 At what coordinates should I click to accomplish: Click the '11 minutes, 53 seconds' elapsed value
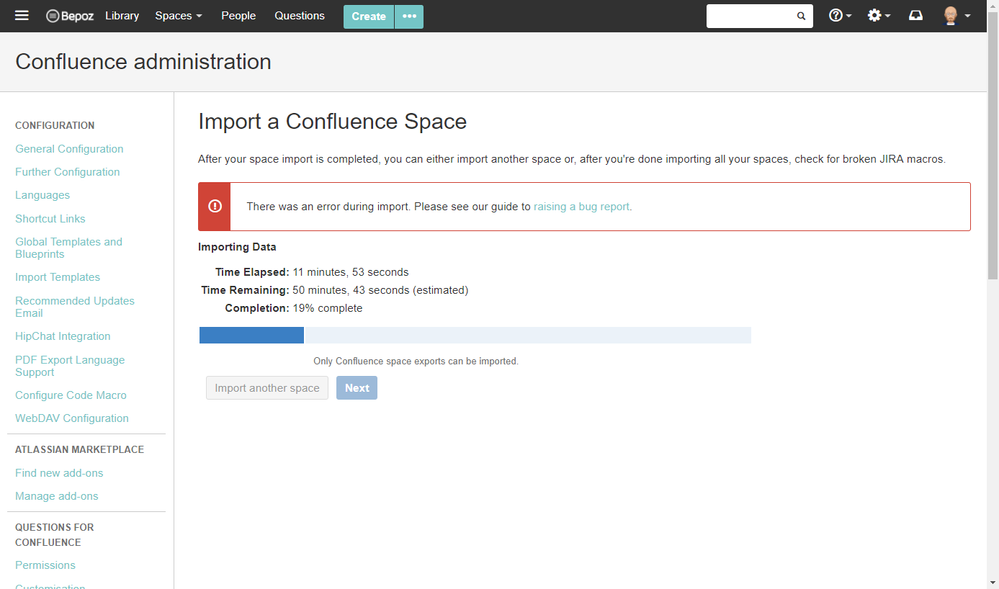[351, 272]
